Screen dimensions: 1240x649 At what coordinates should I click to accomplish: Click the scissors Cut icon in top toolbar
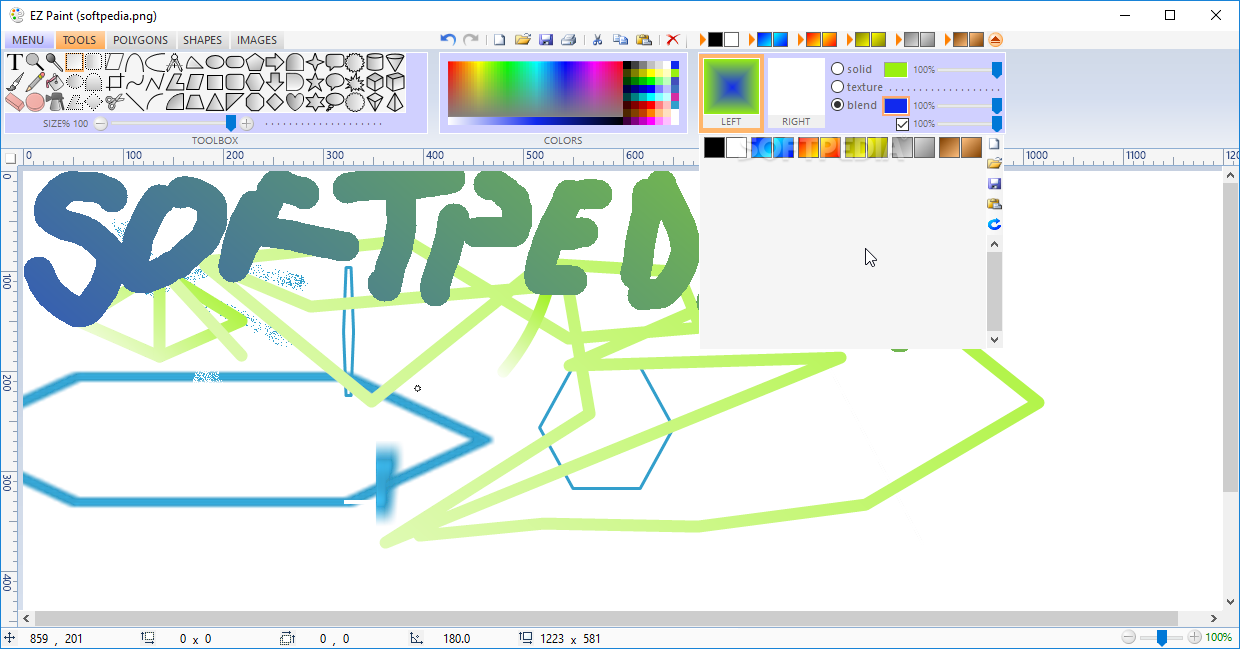pos(597,40)
